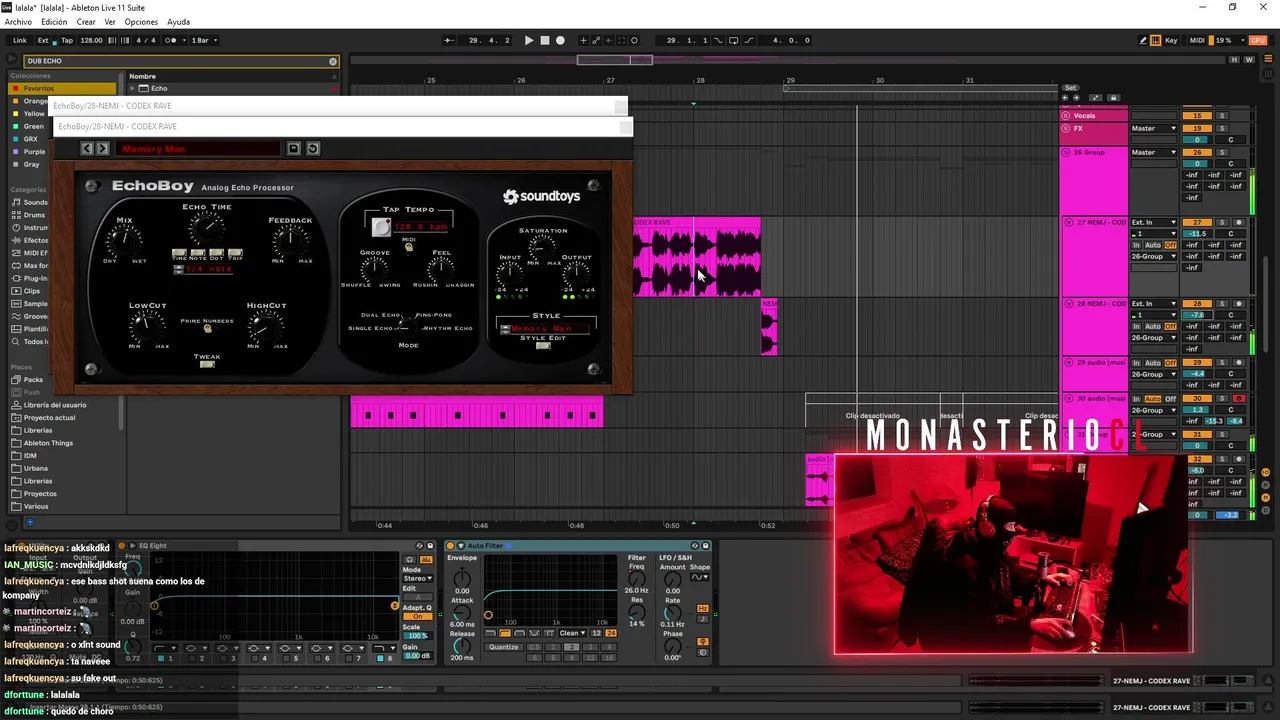The height and width of the screenshot is (720, 1280).
Task: Click the plus icon next to Record
Action: [x=583, y=40]
